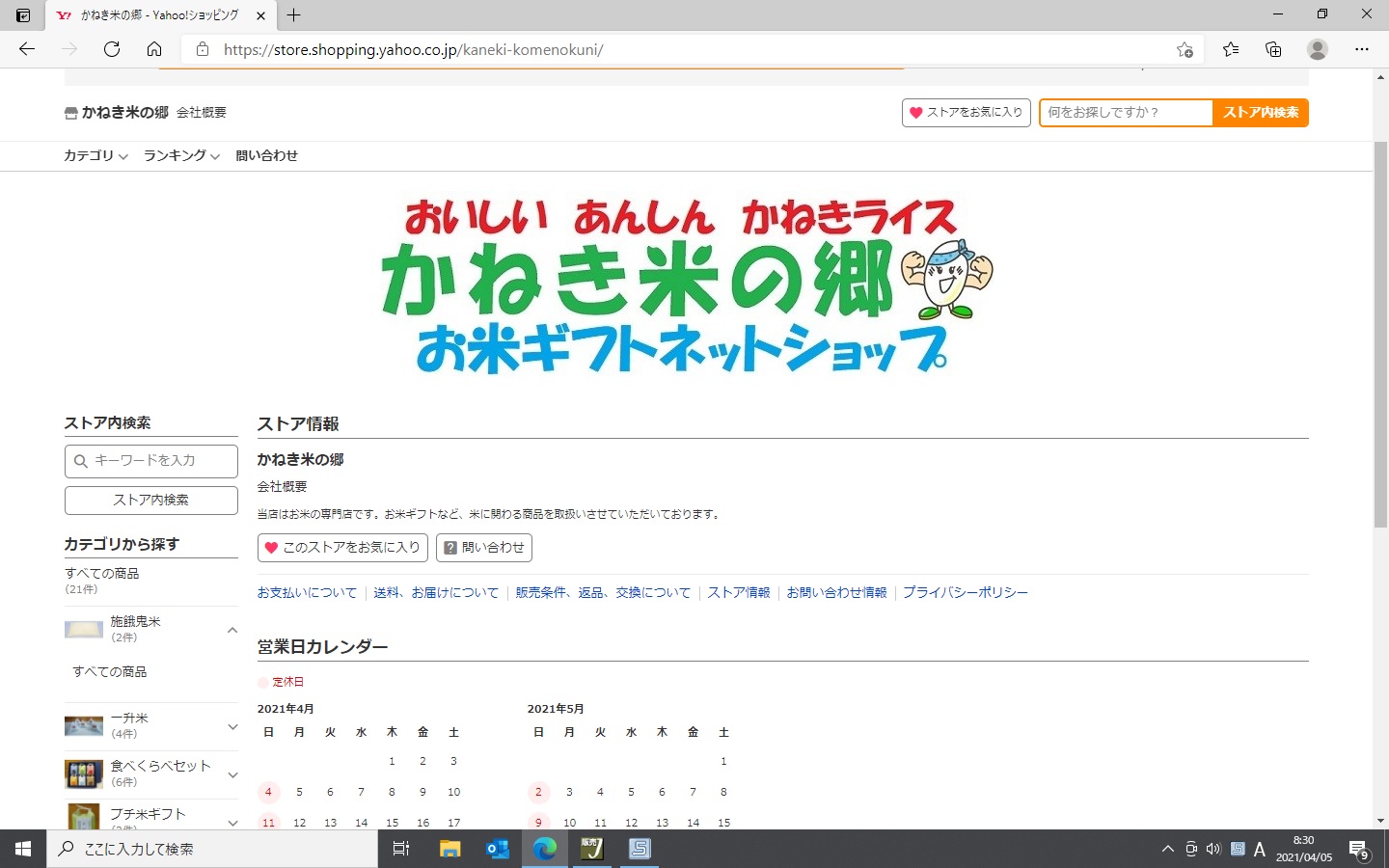Go to browser Home page icon
The height and width of the screenshot is (868, 1389).
pos(154,49)
